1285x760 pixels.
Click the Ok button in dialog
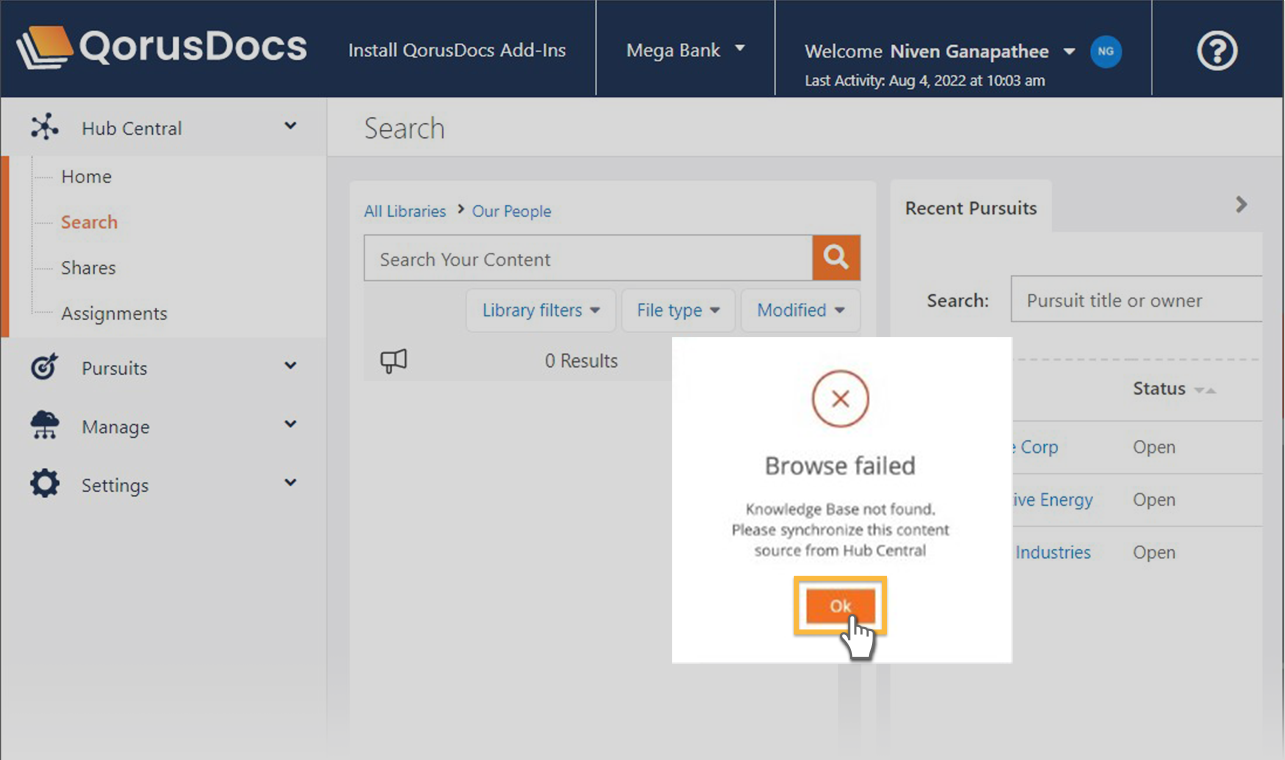[840, 606]
